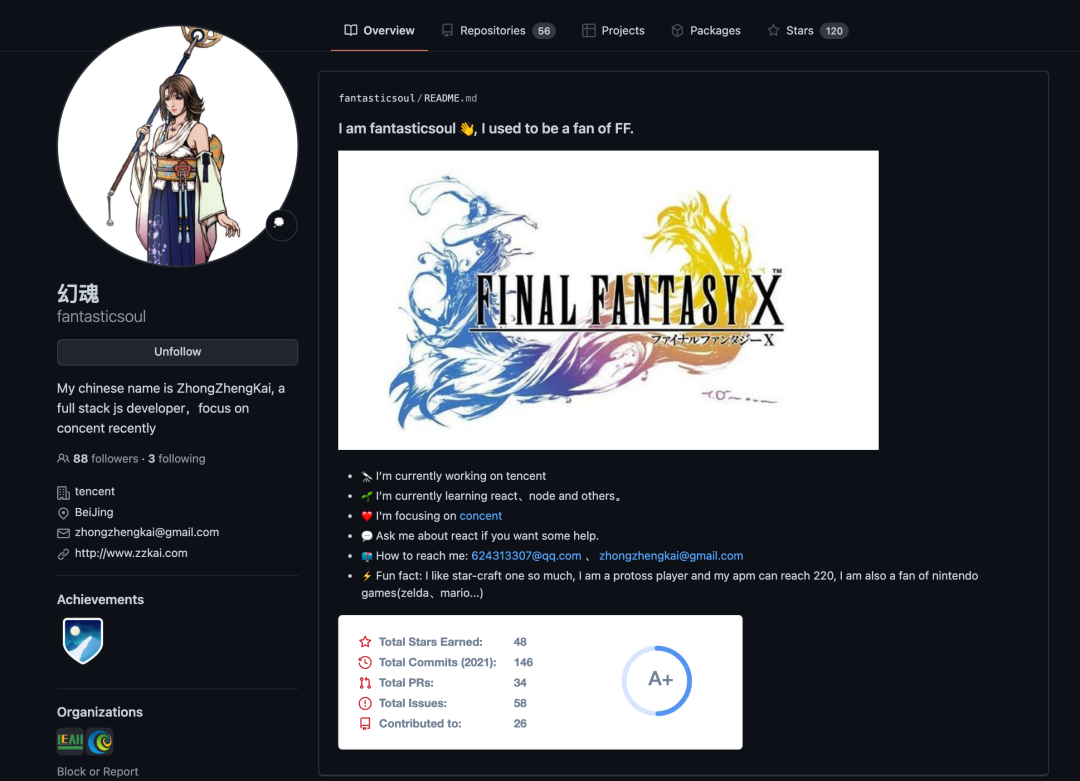Viewport: 1080px width, 781px height.
Task: Open the README.md file link
Action: point(450,98)
